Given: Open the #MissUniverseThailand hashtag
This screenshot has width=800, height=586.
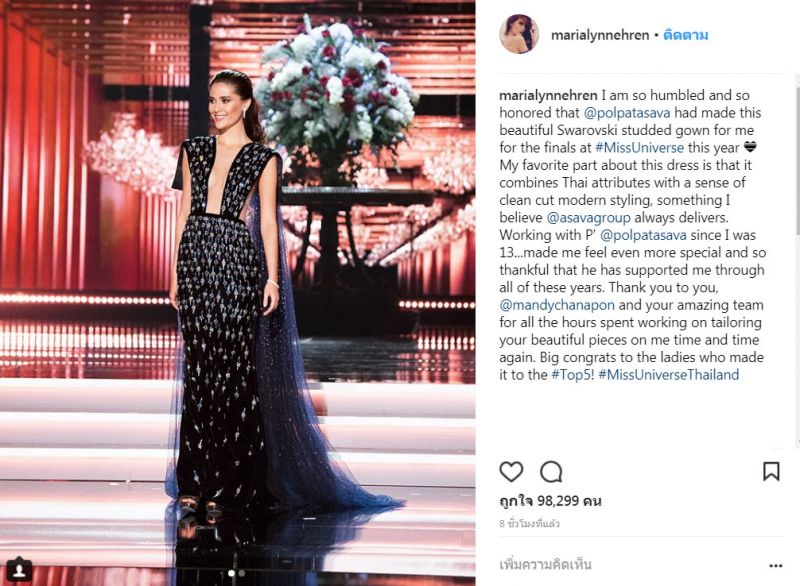Looking at the screenshot, I should (669, 375).
